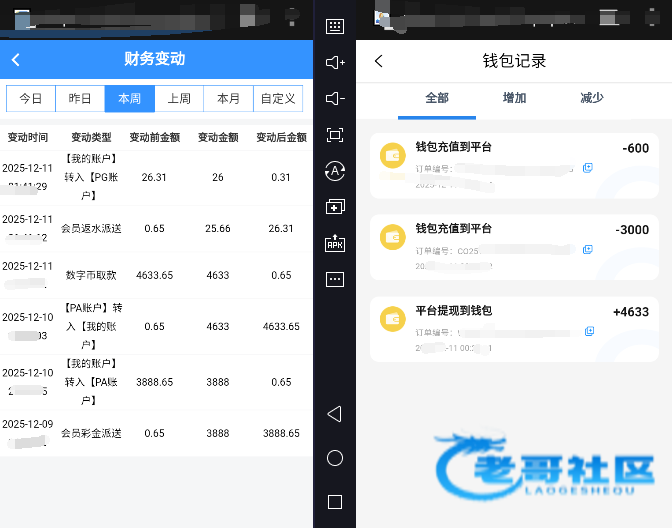Open the 自定义 custom date range tab
This screenshot has width=672, height=528.
point(277,98)
